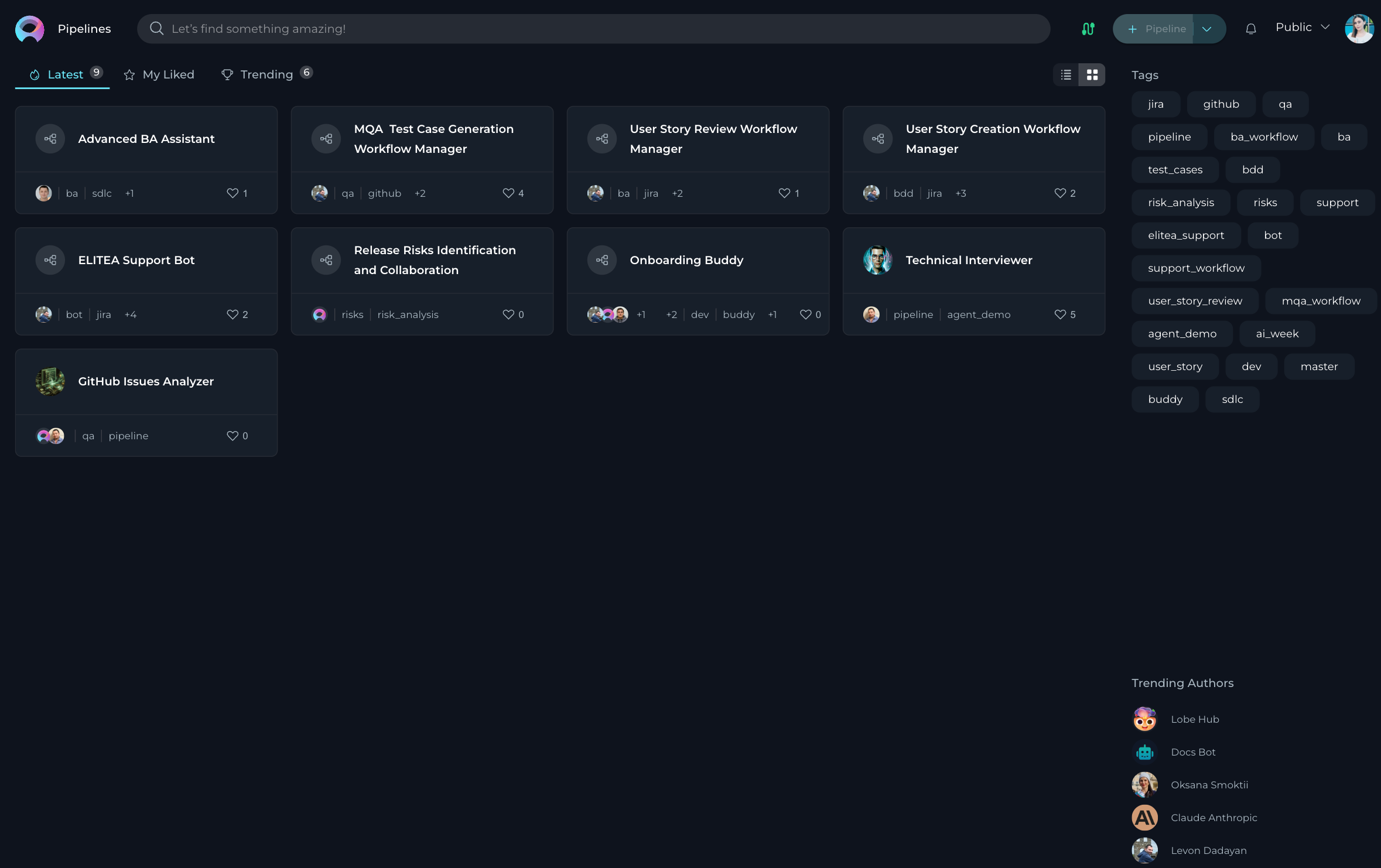Create a new Pipeline button
1381x868 pixels.
(1154, 29)
